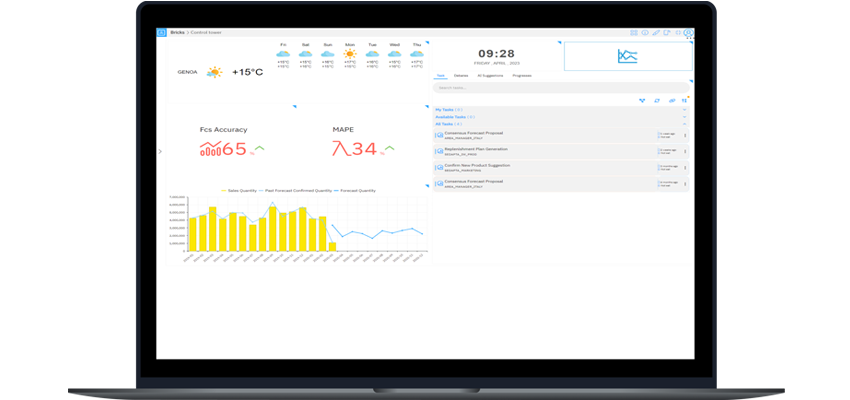Switch to the AI Suggestions tab

(x=489, y=75)
